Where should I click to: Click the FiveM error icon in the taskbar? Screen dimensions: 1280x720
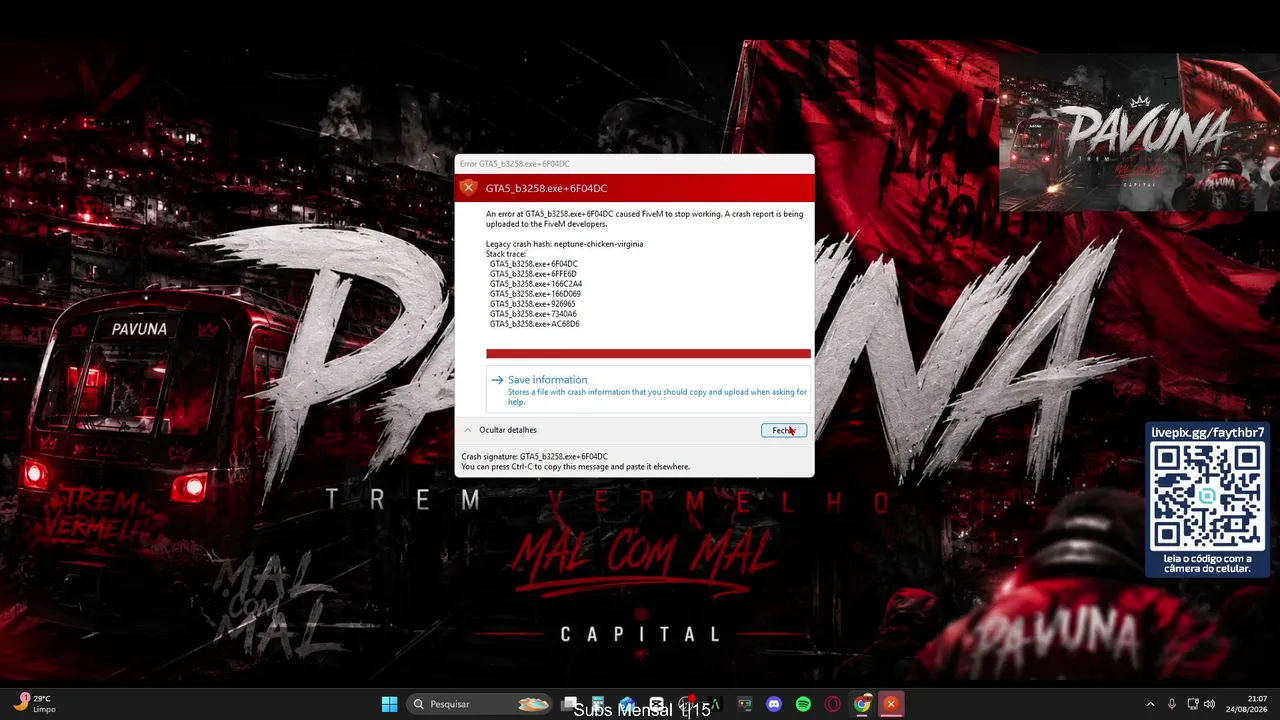(x=890, y=704)
